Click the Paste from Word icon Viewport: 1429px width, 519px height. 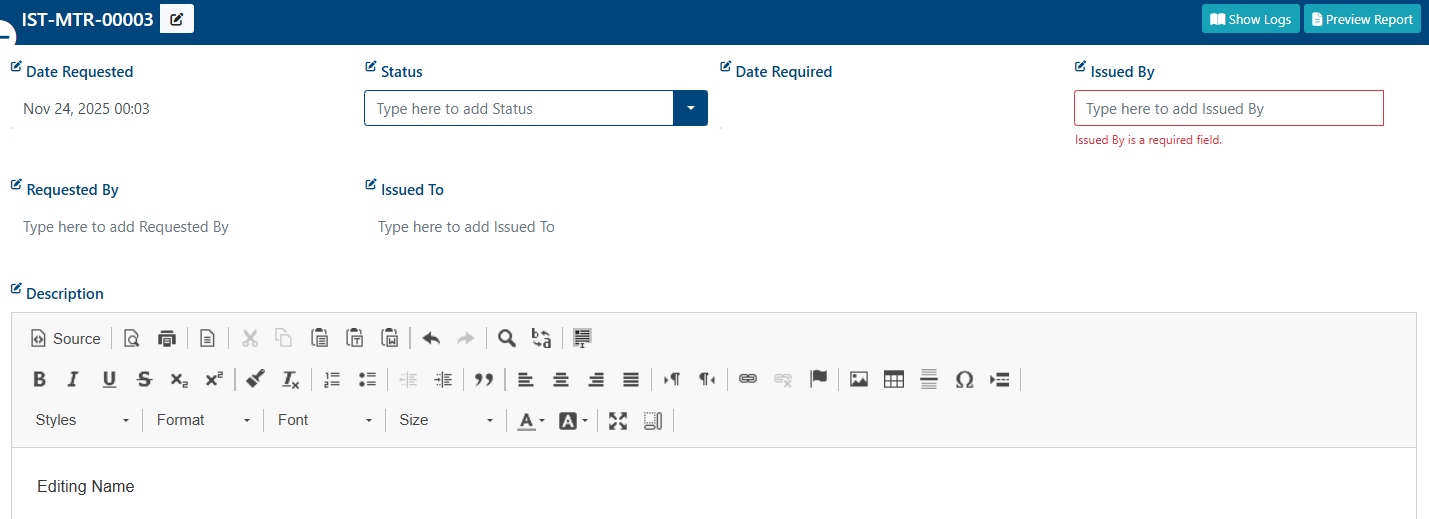click(391, 339)
